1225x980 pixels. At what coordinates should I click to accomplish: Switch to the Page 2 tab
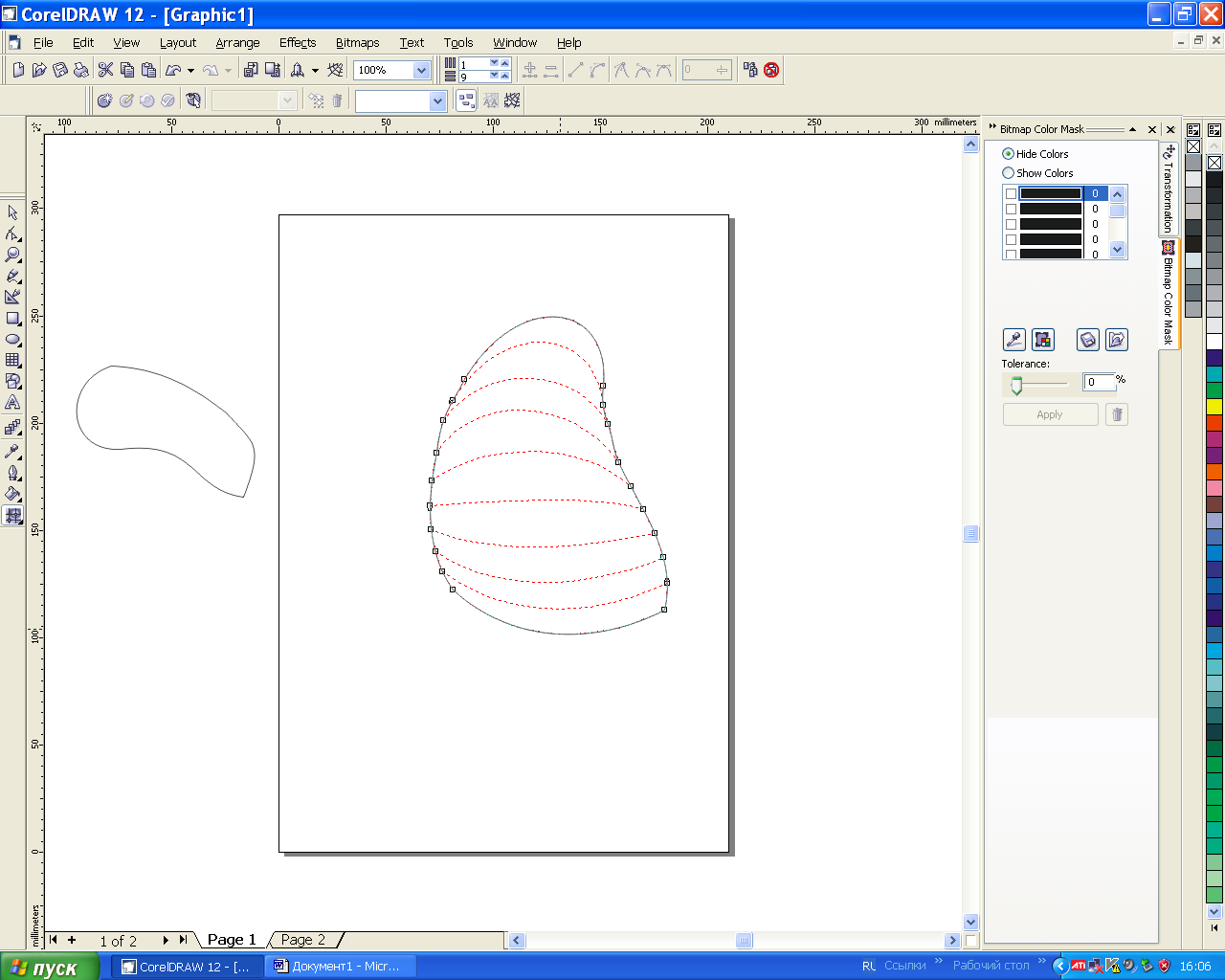click(x=303, y=940)
